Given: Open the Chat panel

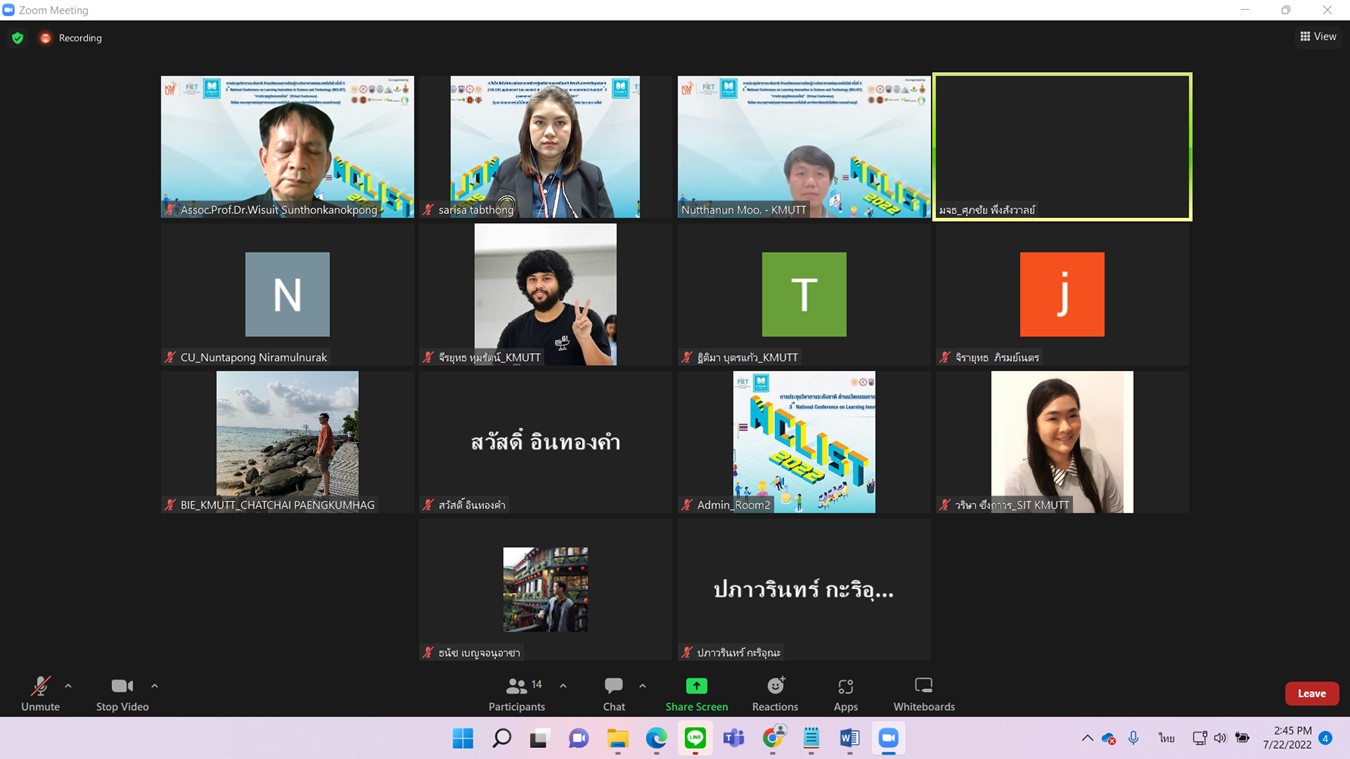Looking at the screenshot, I should pos(614,693).
